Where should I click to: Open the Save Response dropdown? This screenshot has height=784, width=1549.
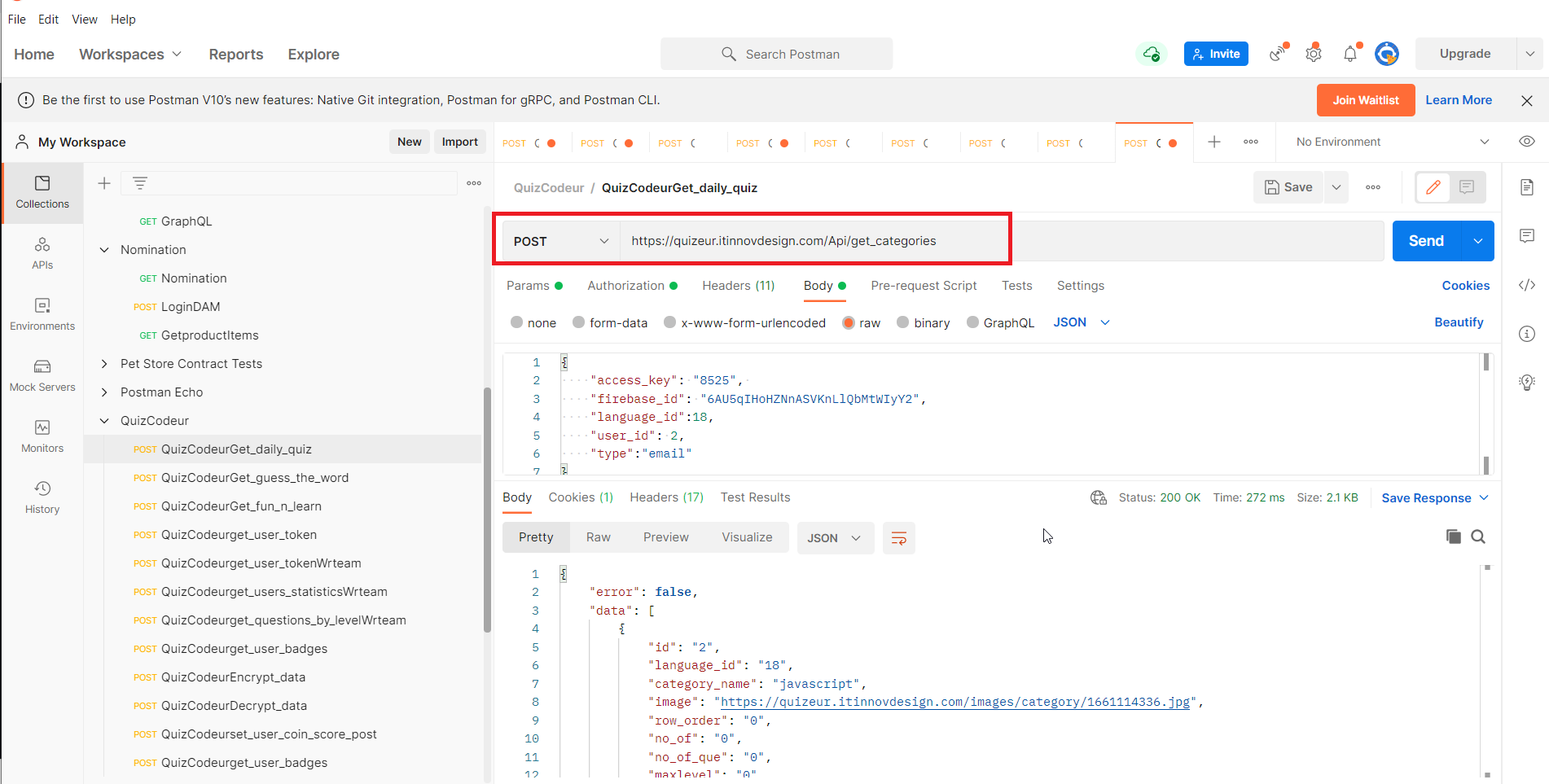(x=1435, y=497)
